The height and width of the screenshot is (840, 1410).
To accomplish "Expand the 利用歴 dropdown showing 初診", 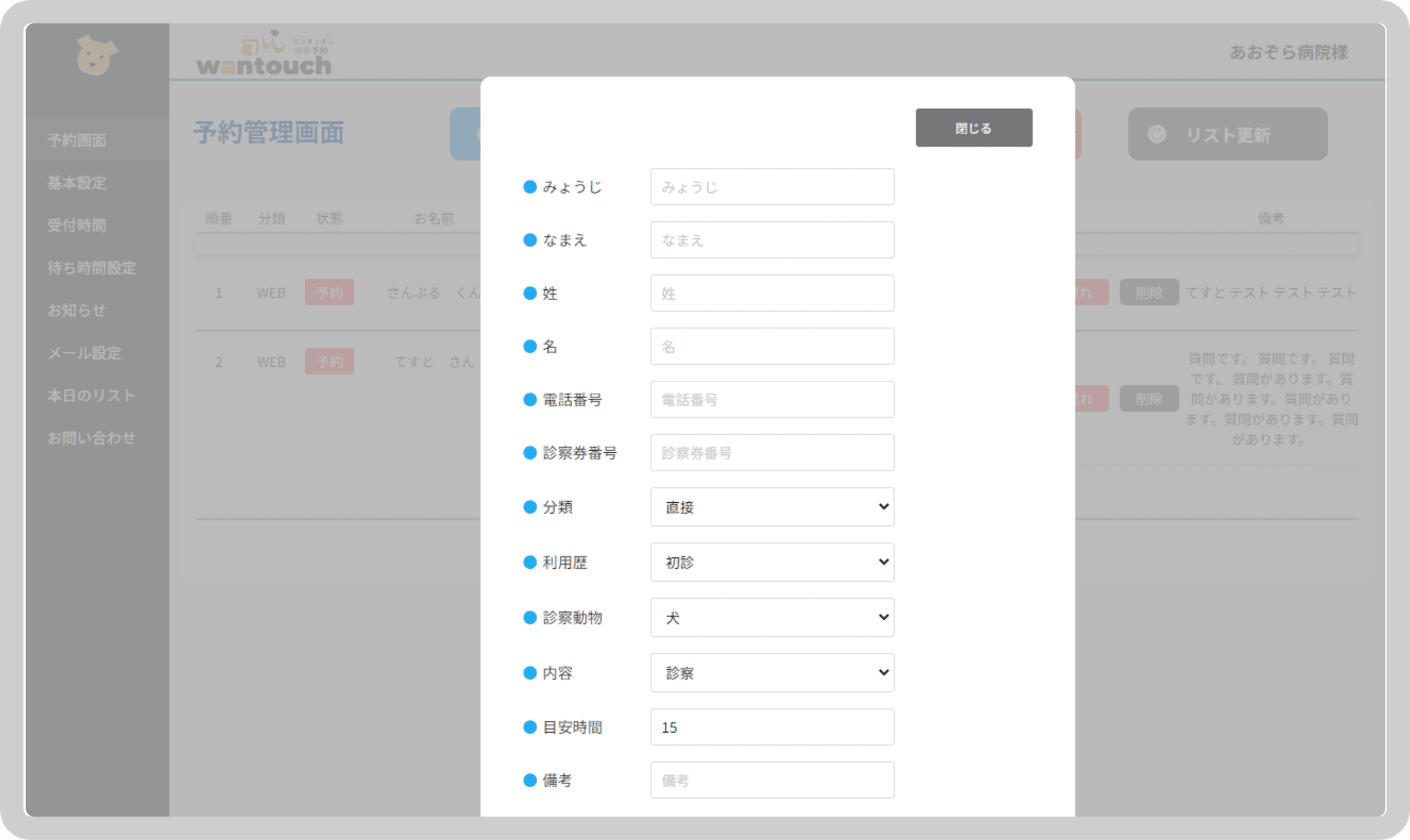I will [772, 562].
